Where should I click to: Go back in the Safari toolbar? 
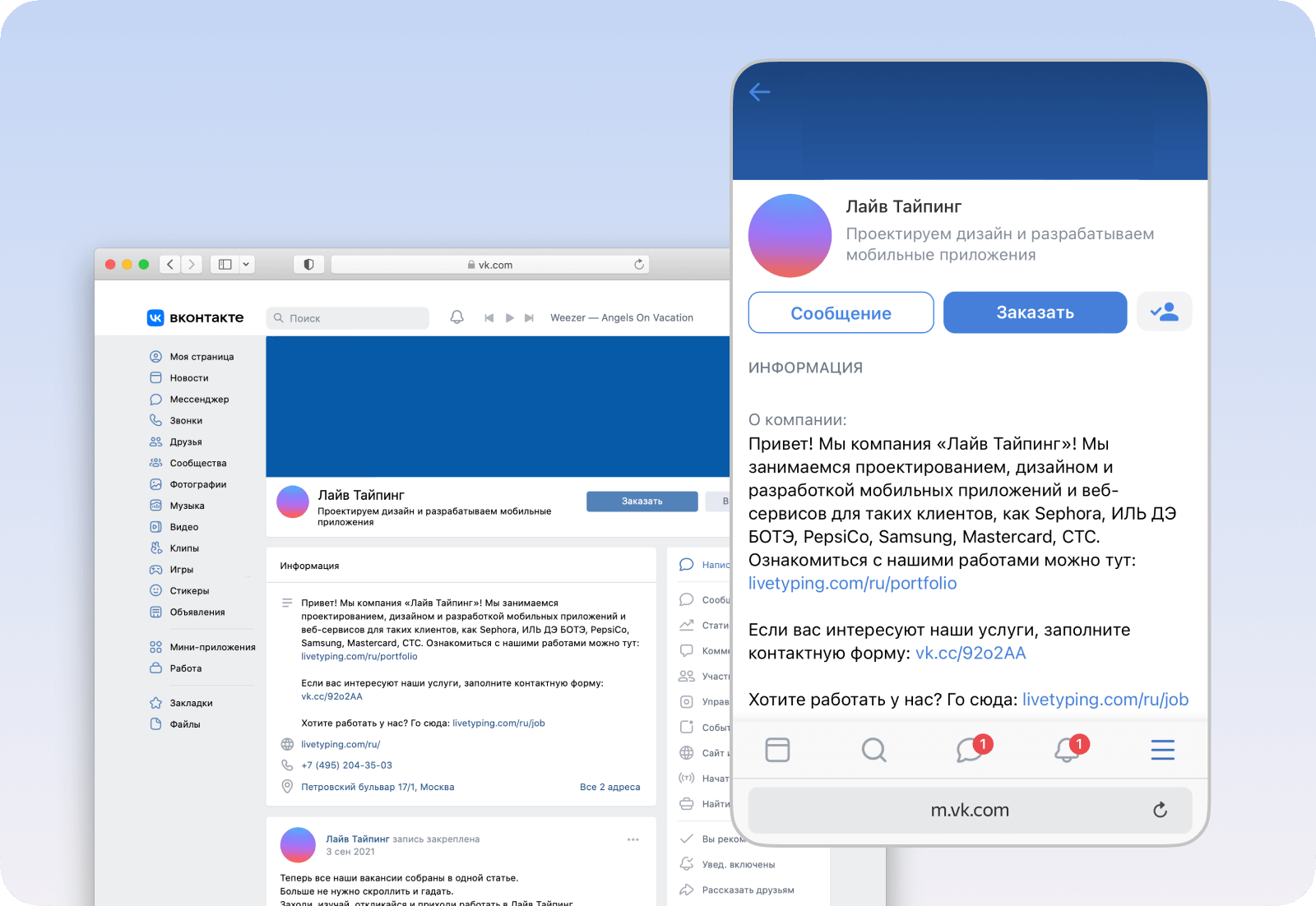[170, 264]
